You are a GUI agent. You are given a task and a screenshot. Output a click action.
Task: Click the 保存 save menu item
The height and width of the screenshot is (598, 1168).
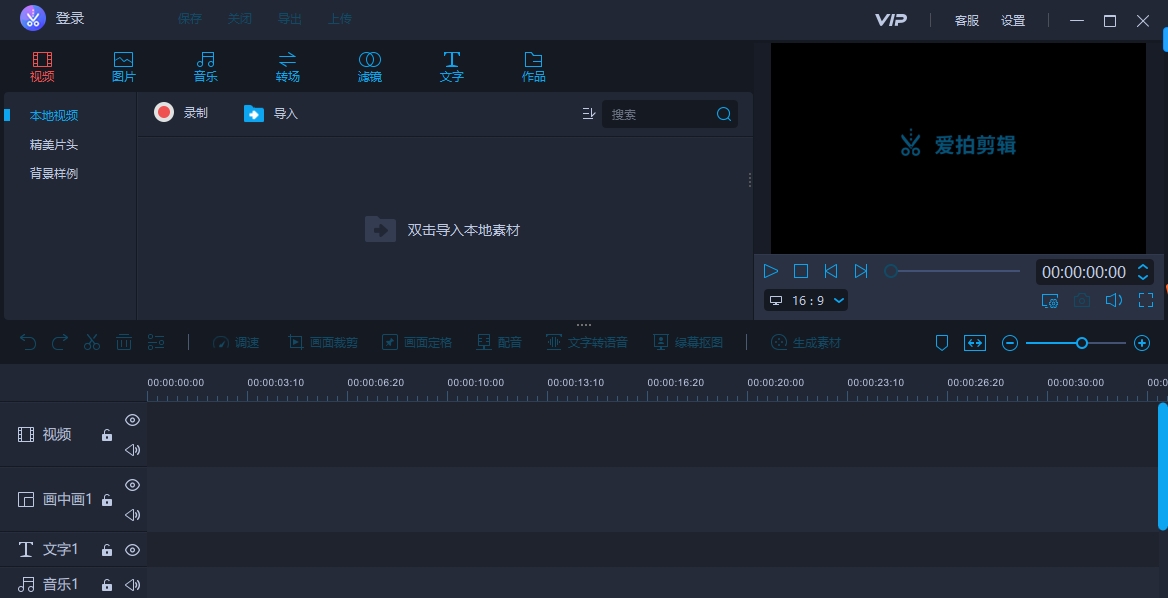(x=189, y=19)
